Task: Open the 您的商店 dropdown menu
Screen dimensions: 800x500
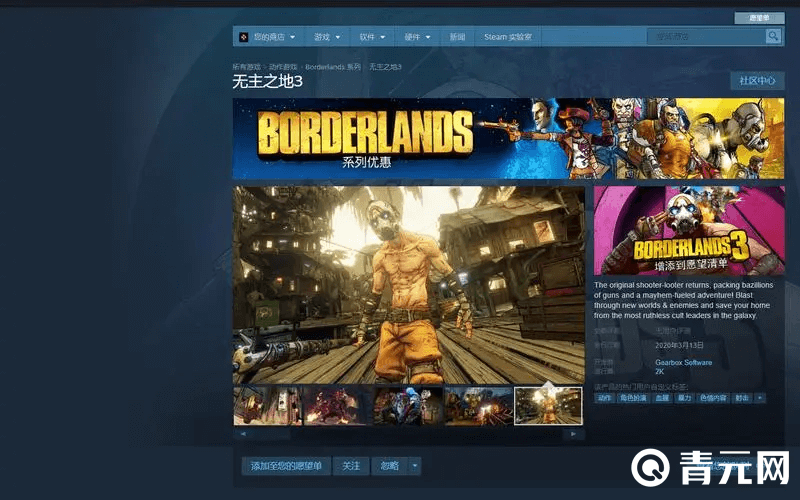Action: click(x=274, y=37)
